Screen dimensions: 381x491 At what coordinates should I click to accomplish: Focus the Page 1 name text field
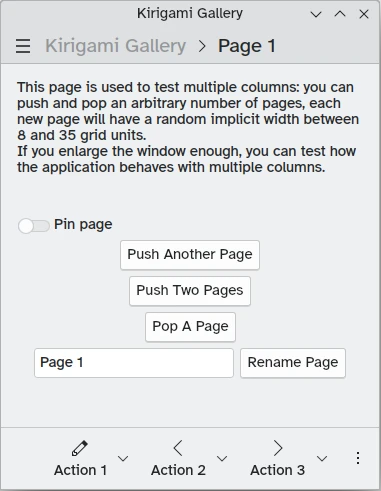click(134, 363)
